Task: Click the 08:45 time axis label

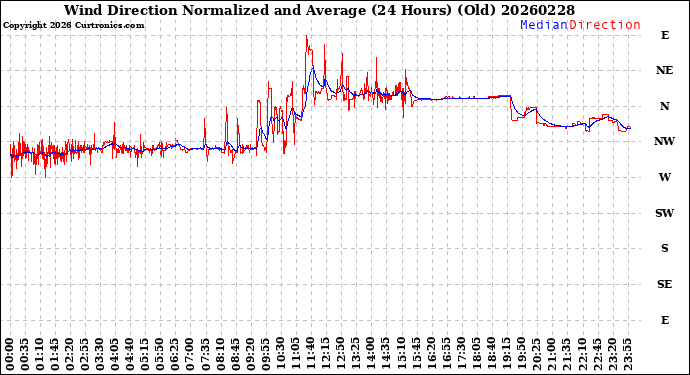Action: click(x=235, y=355)
